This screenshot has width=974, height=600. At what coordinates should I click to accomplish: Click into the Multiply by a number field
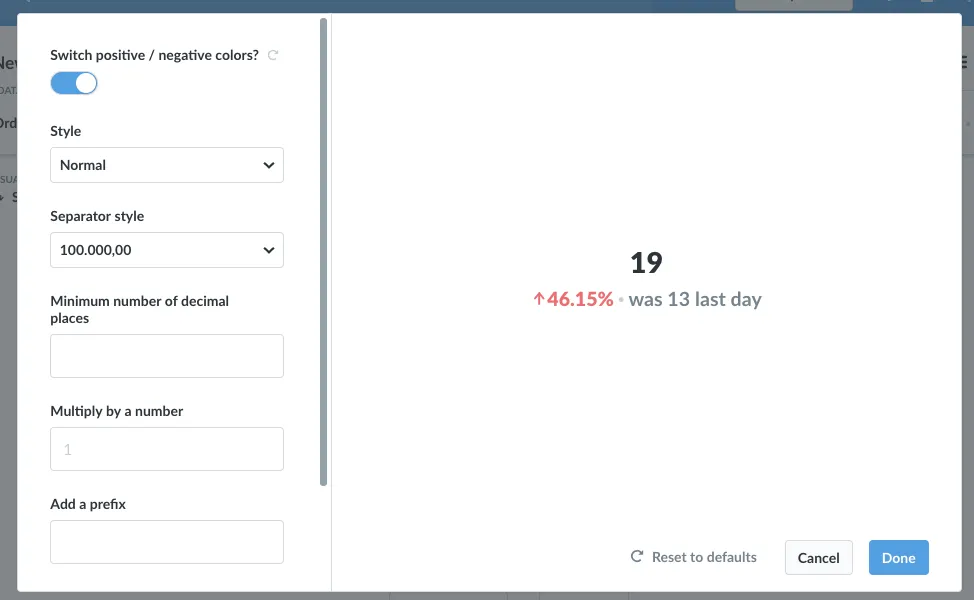point(166,449)
